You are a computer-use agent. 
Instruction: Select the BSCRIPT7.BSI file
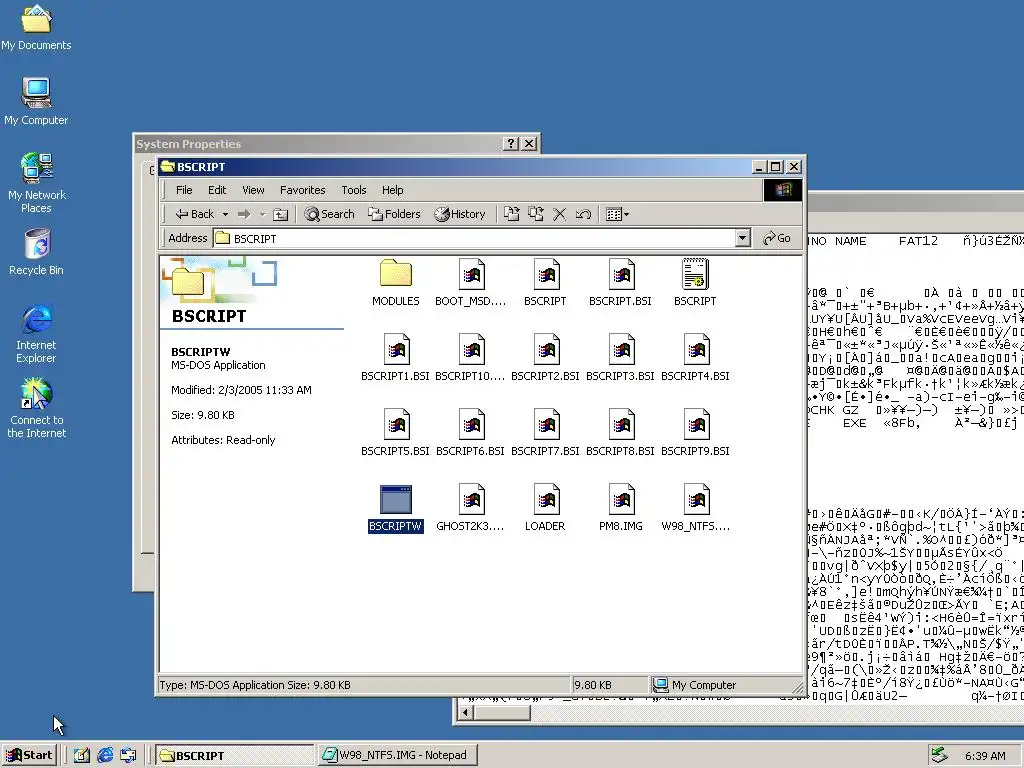(545, 432)
